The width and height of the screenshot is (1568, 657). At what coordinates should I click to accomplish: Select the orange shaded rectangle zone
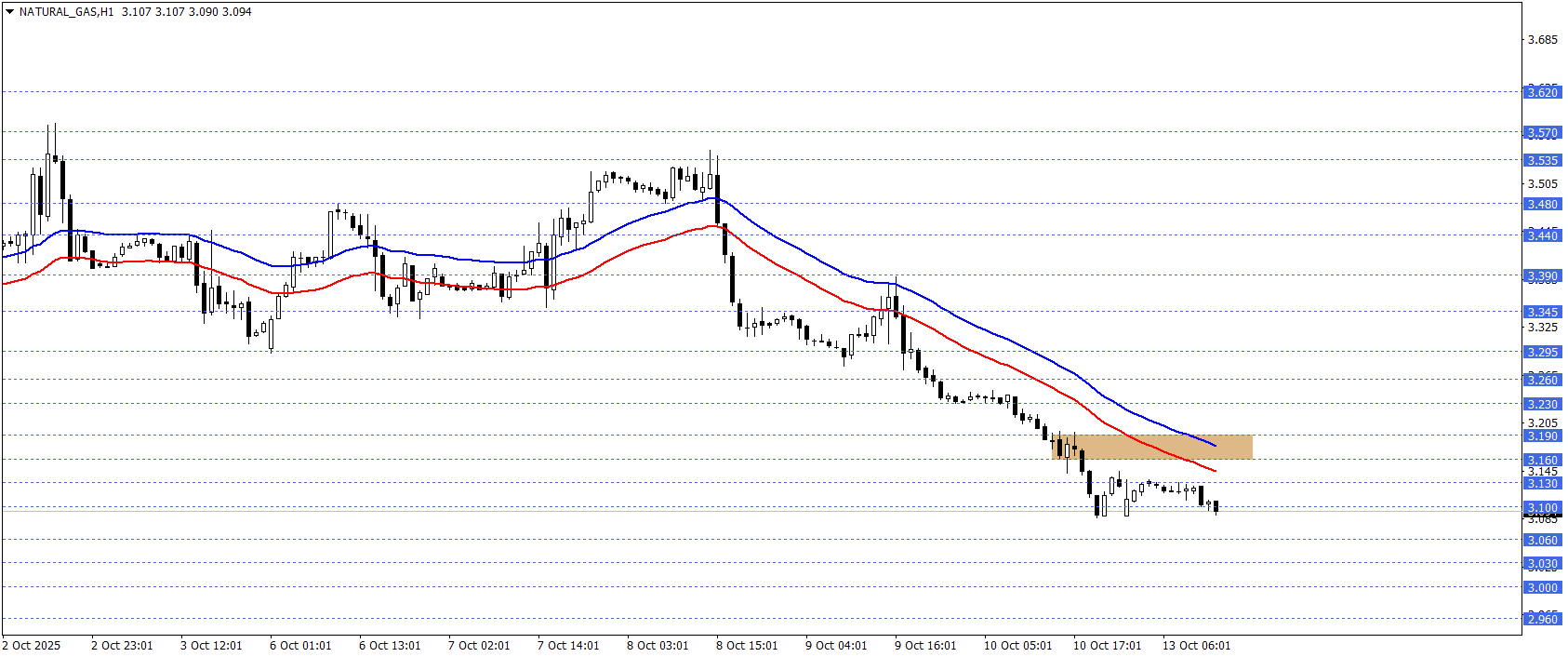click(1153, 447)
